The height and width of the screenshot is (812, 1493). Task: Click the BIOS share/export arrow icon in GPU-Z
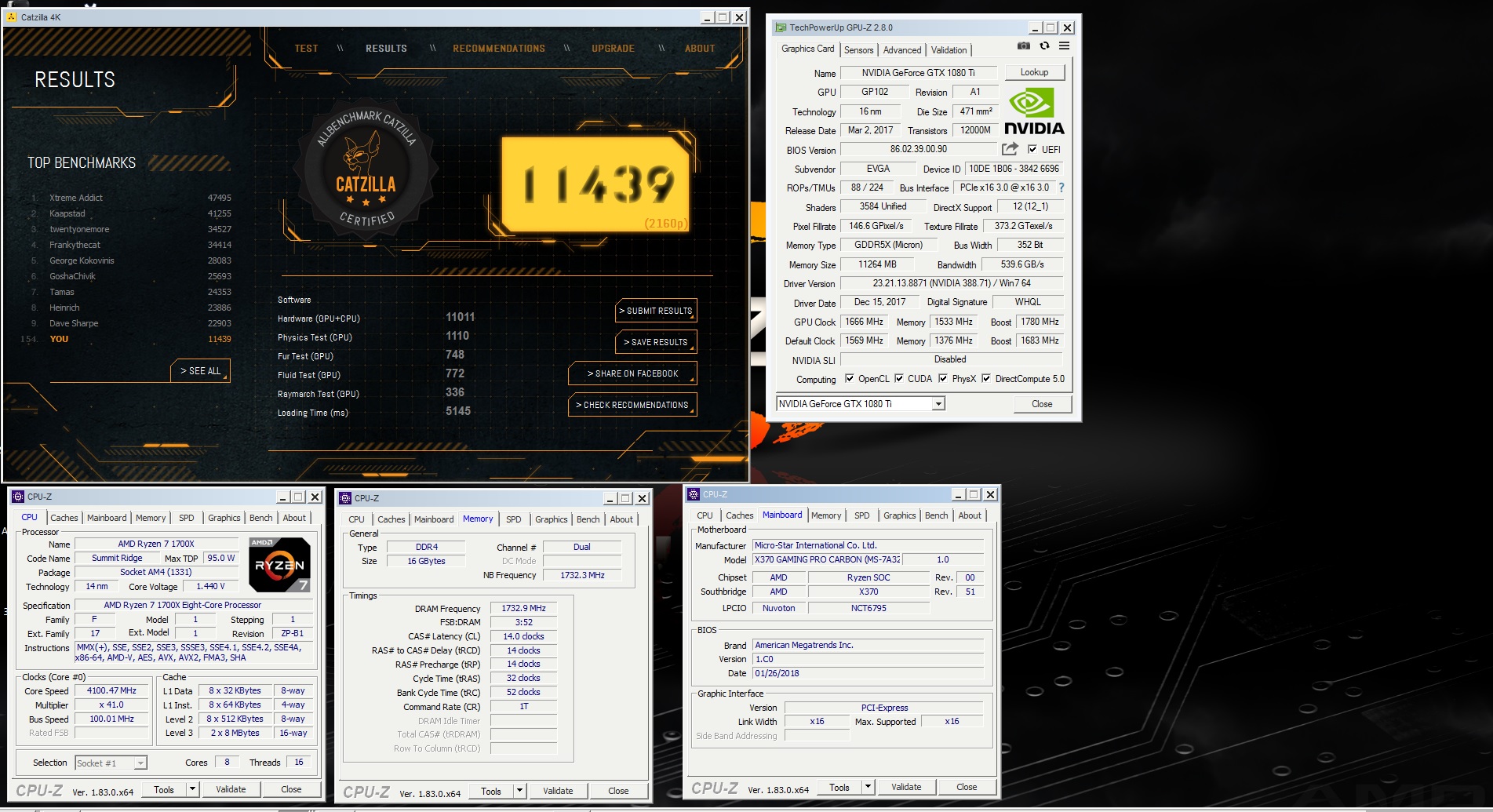(1010, 149)
